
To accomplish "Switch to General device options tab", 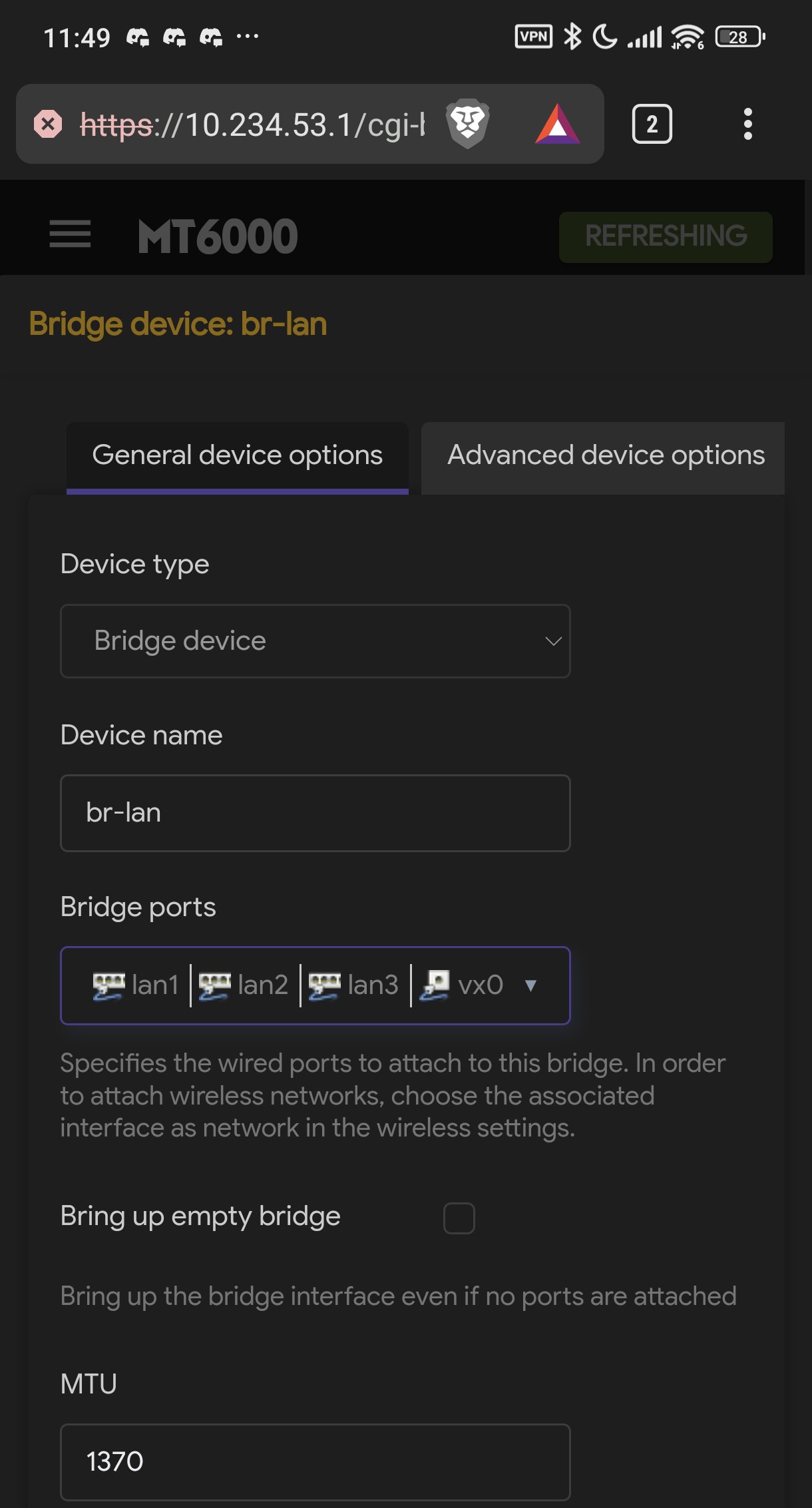I will (237, 456).
